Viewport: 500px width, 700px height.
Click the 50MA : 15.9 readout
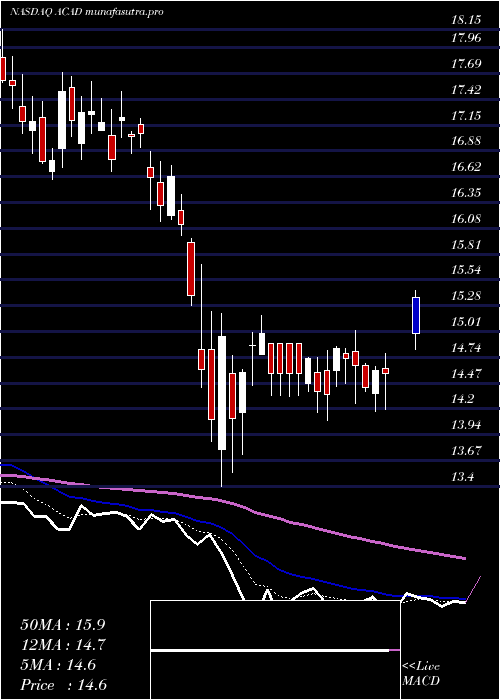tap(63, 625)
